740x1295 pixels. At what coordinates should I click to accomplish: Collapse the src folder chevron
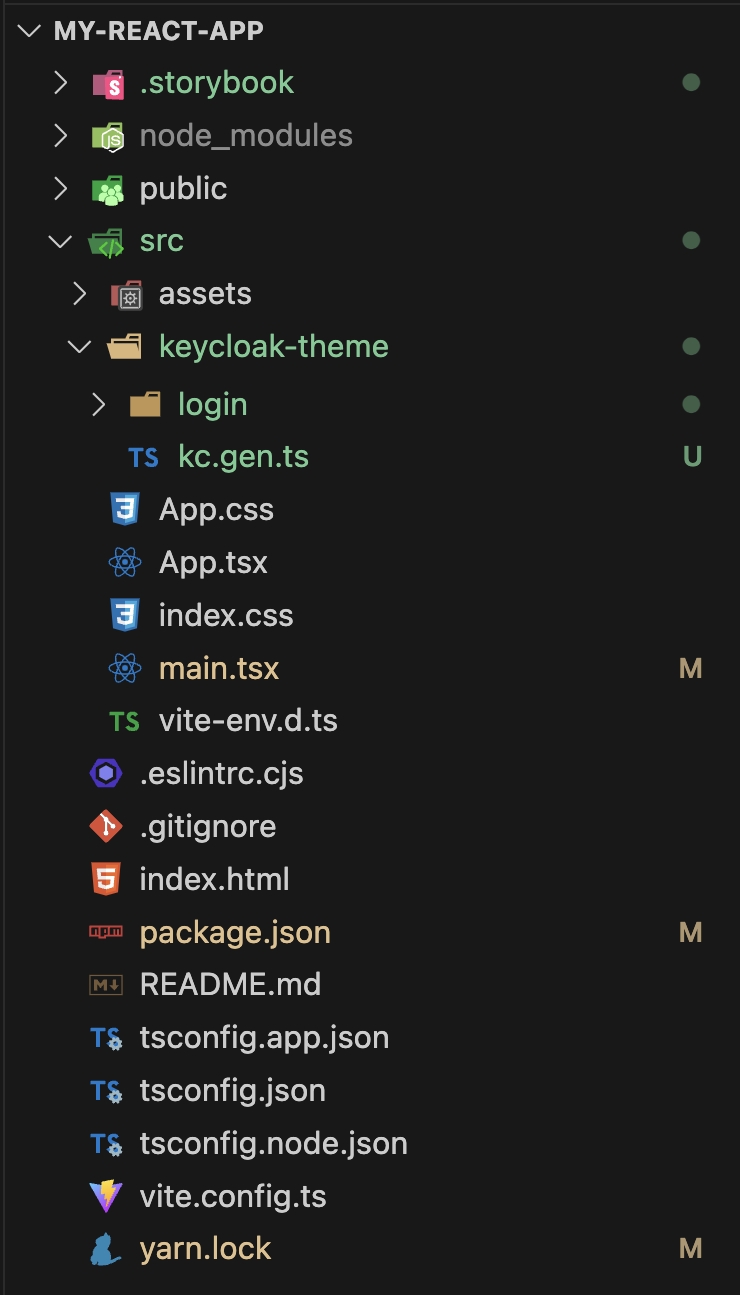coord(61,242)
